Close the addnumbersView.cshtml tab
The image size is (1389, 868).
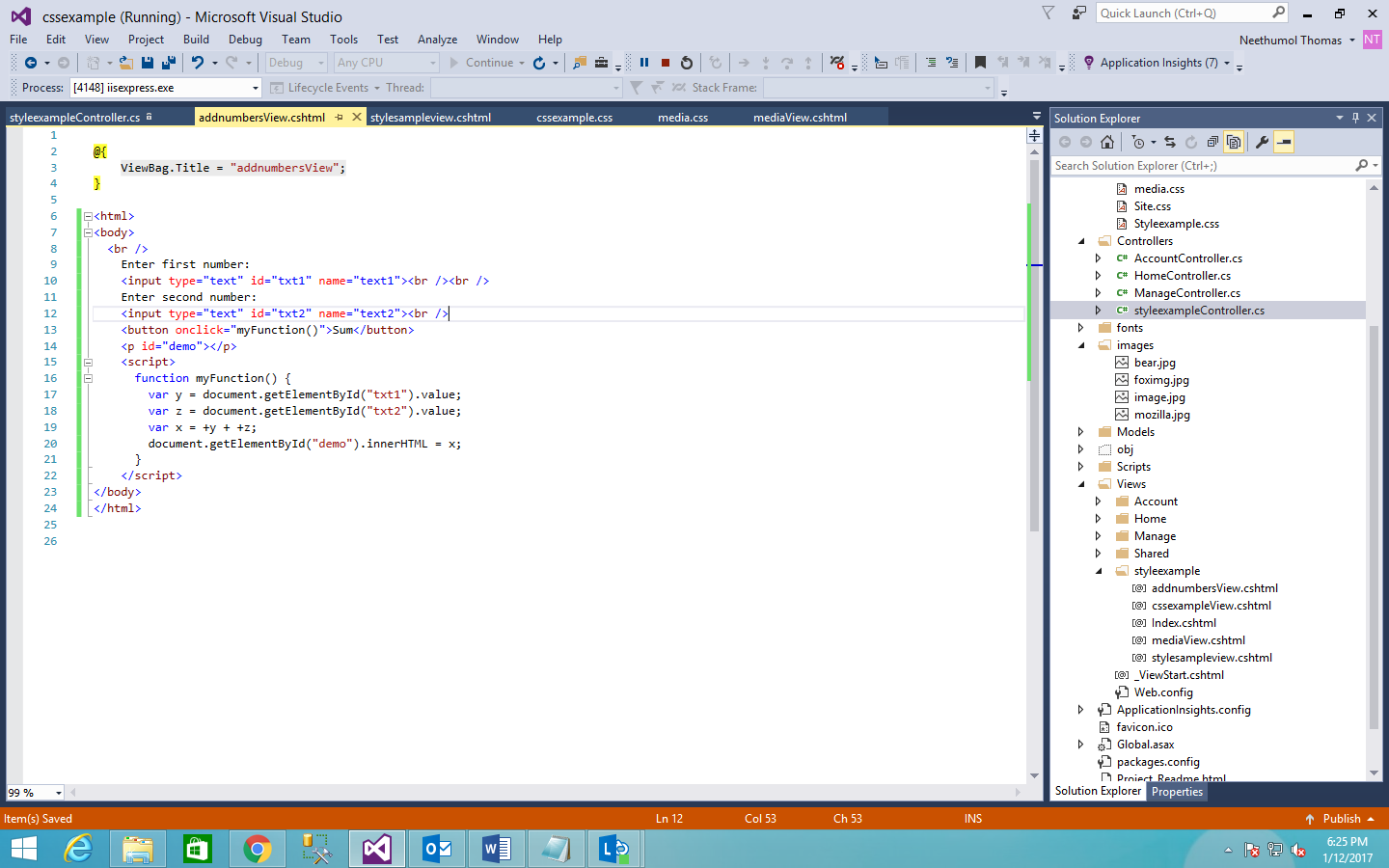click(357, 117)
